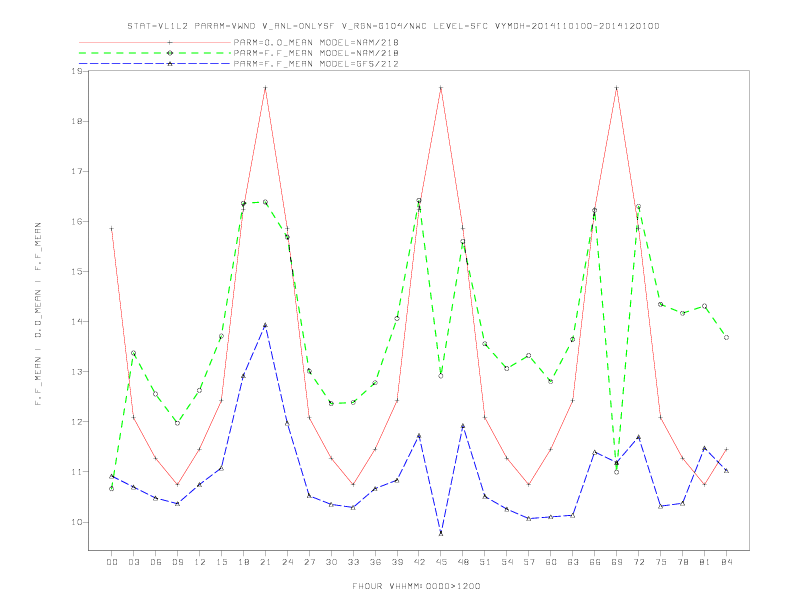
Task: Click x-axis tick label 60
Action: [x=551, y=562]
